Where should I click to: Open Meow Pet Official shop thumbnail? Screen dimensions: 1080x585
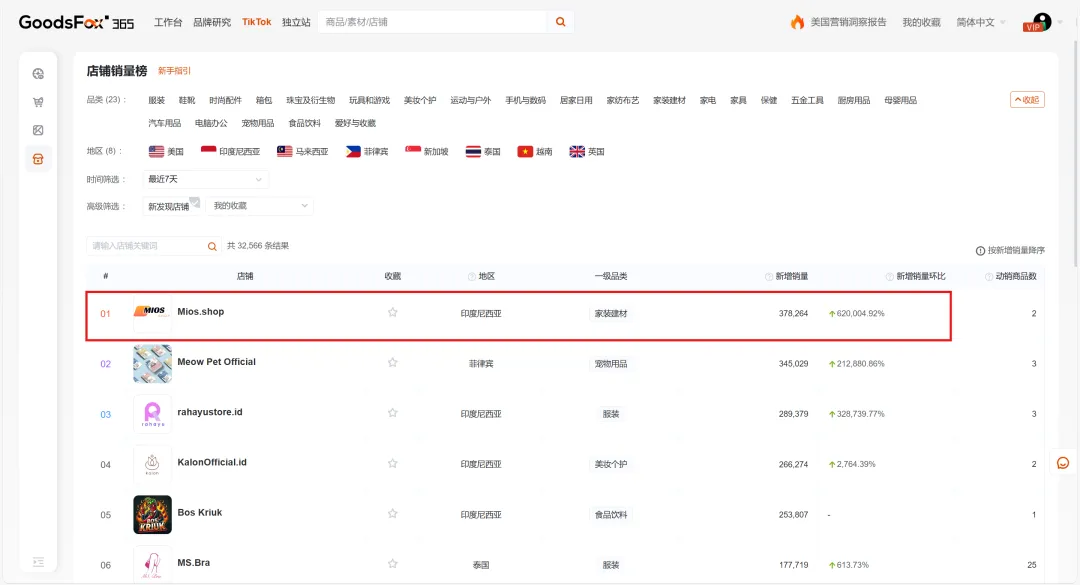coord(152,363)
